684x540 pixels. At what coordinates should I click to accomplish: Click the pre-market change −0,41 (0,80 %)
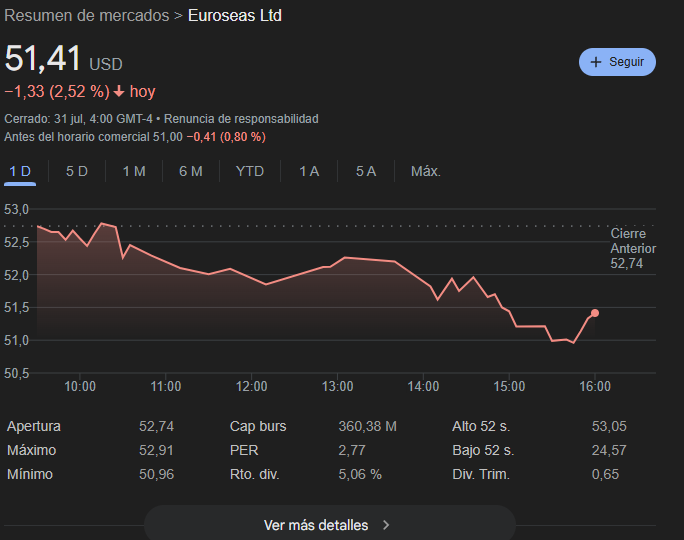tap(226, 137)
